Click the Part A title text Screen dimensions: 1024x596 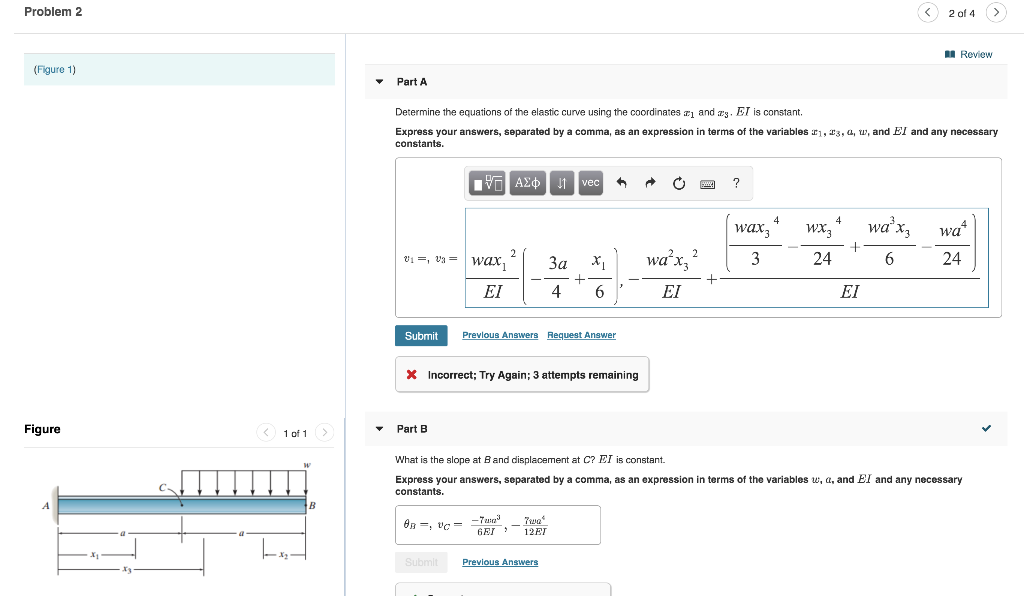coord(412,82)
